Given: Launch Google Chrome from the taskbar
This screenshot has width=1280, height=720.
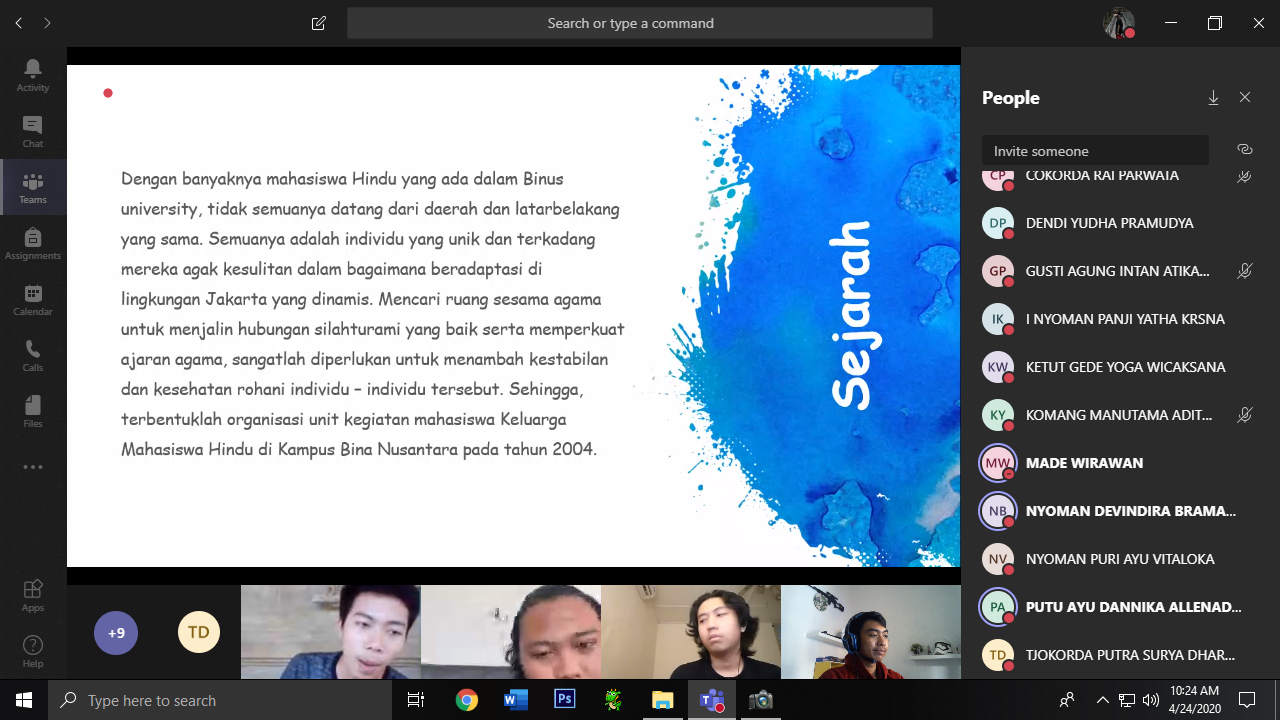Looking at the screenshot, I should click(466, 700).
